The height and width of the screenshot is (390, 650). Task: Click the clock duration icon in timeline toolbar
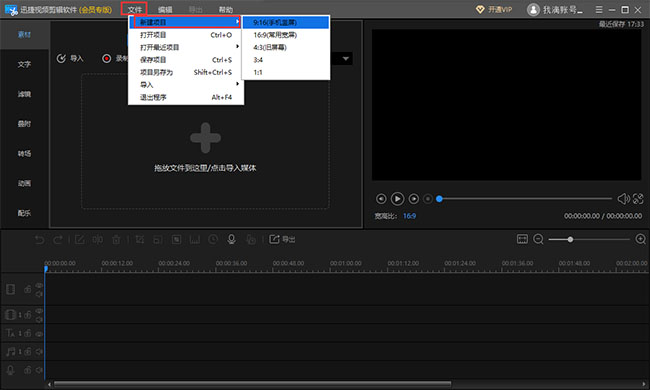coord(213,239)
